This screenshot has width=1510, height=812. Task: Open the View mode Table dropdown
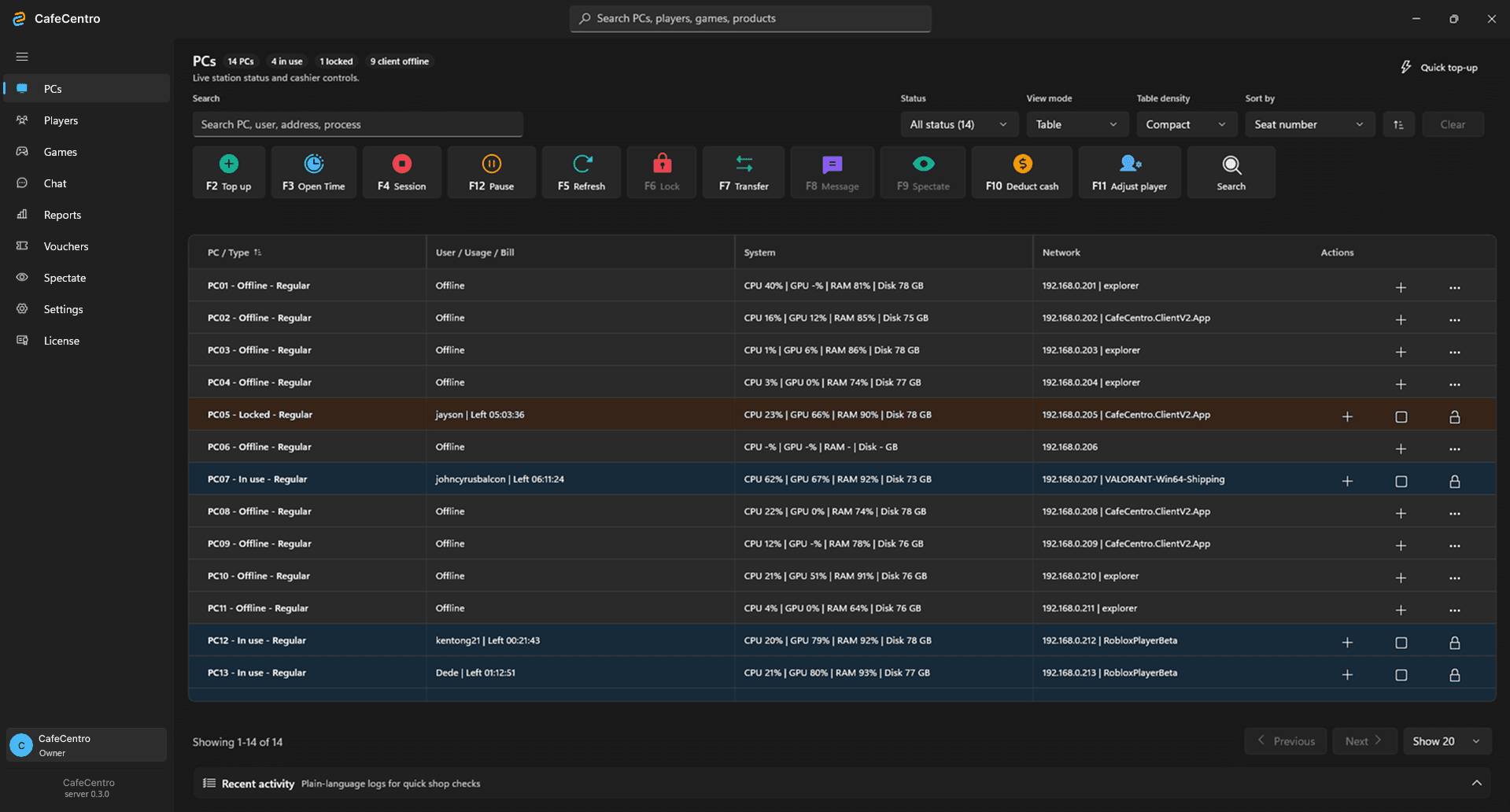(x=1077, y=124)
